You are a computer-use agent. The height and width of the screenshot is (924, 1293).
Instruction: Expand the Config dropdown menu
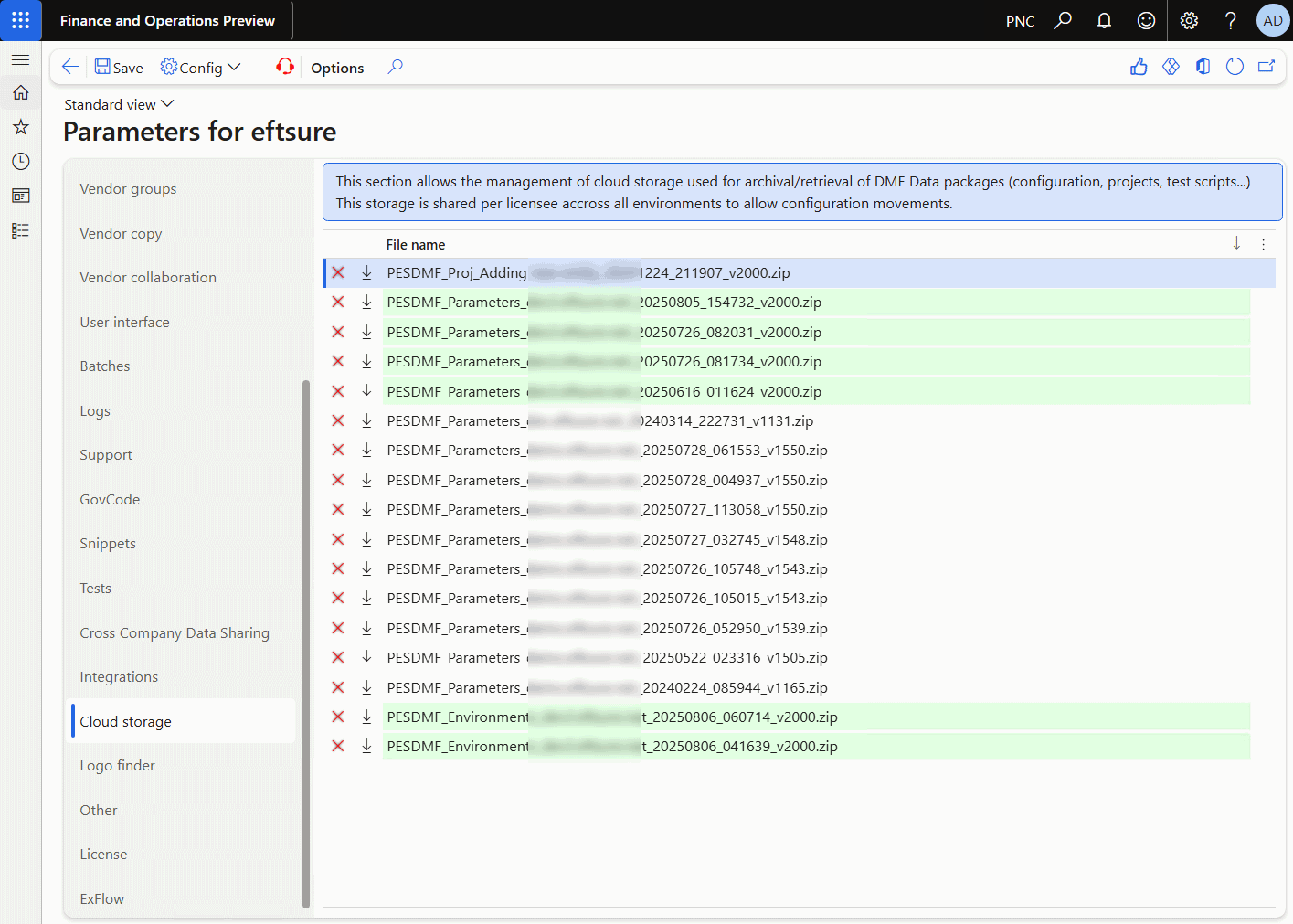[200, 67]
